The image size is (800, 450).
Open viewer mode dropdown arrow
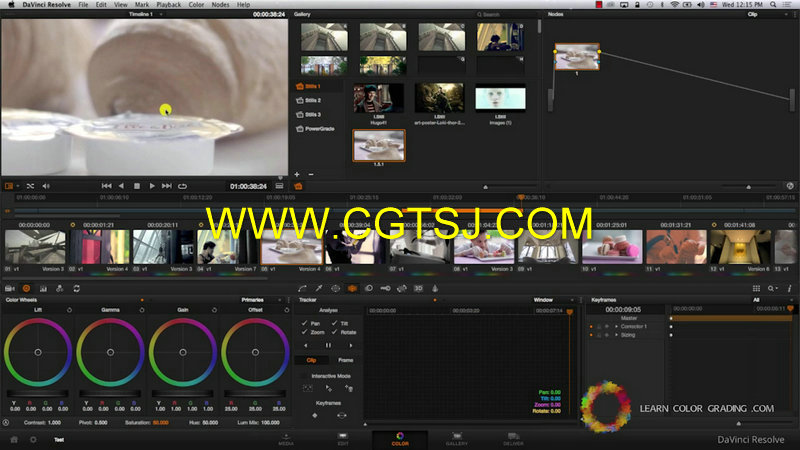17,186
